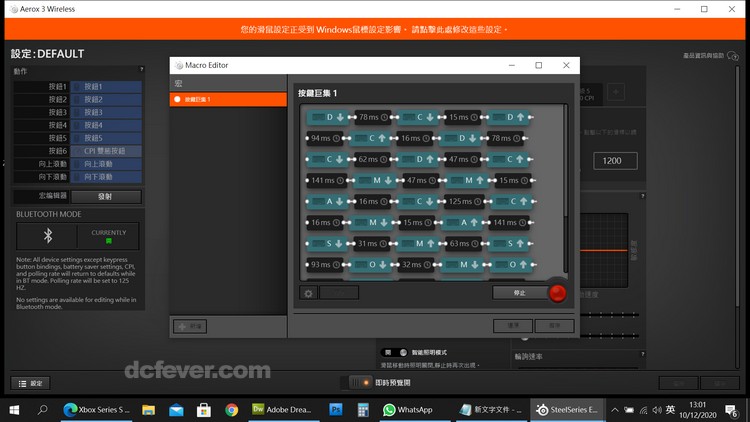Open taskbar search
750x422 pixels.
pyautogui.click(x=43, y=410)
